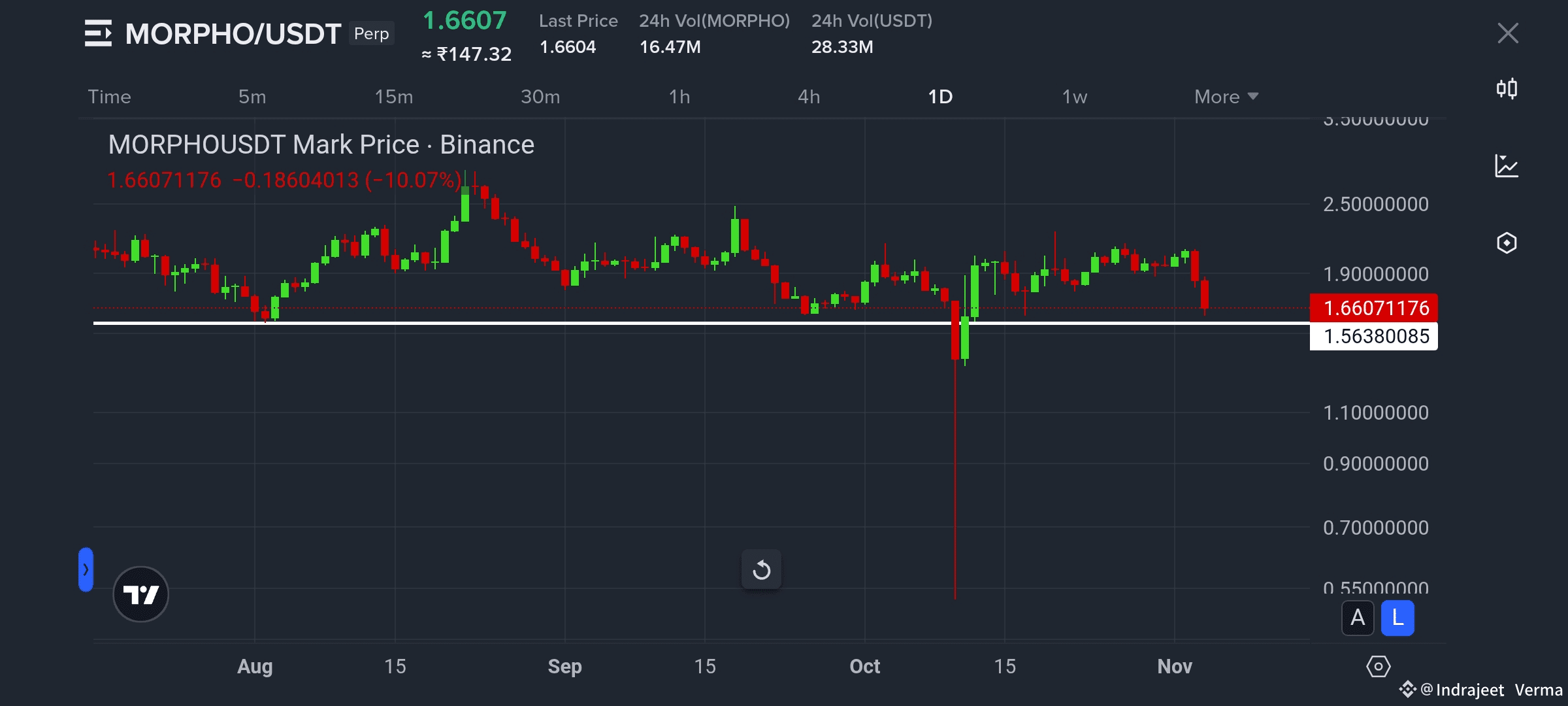The height and width of the screenshot is (706, 1568).
Task: Open the technical indicators line-chart icon
Action: pos(1507,166)
